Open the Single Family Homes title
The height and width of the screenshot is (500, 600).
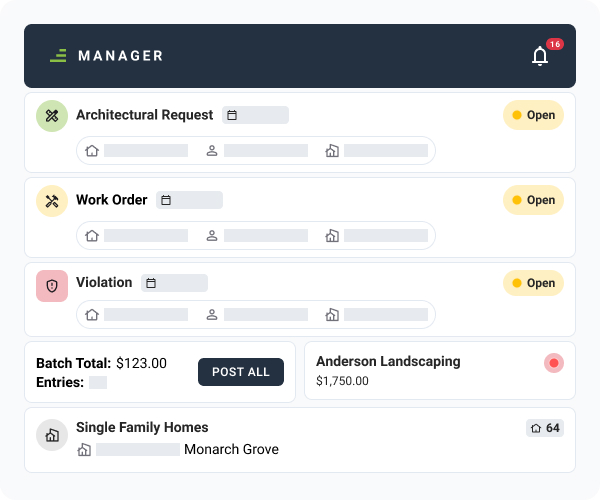tap(142, 427)
